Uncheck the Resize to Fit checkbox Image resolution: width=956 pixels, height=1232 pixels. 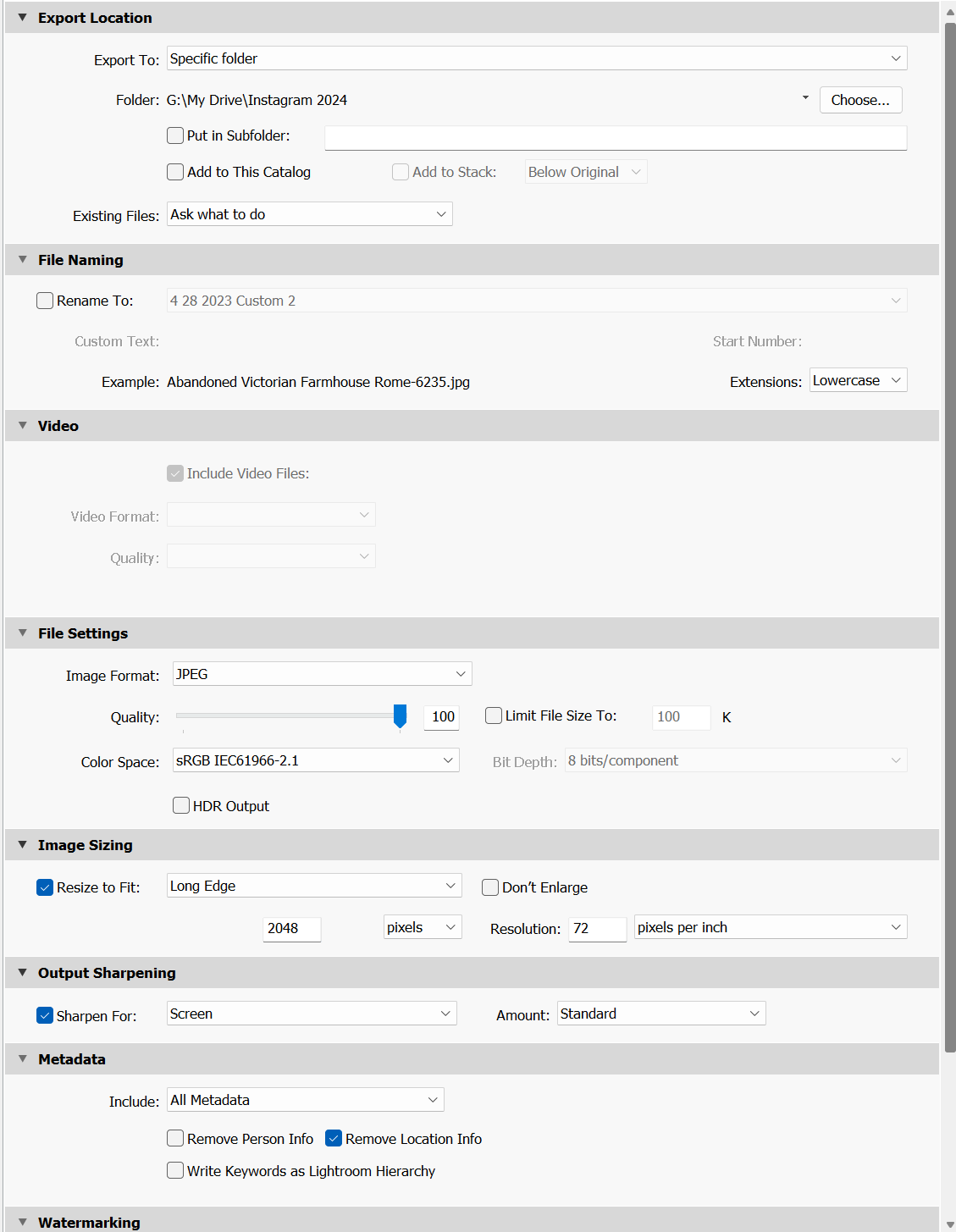45,887
